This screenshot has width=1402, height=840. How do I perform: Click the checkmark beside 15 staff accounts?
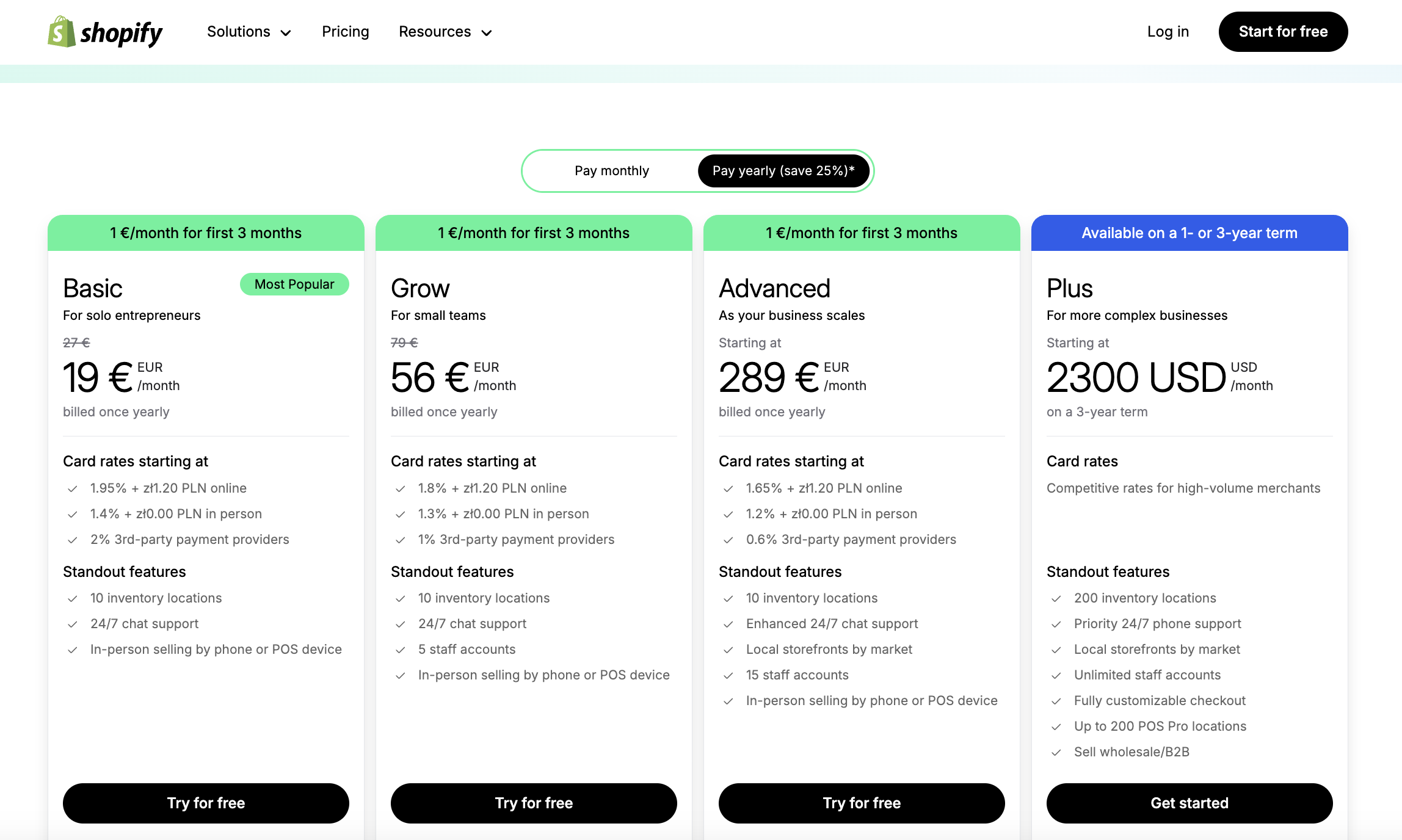click(x=728, y=676)
